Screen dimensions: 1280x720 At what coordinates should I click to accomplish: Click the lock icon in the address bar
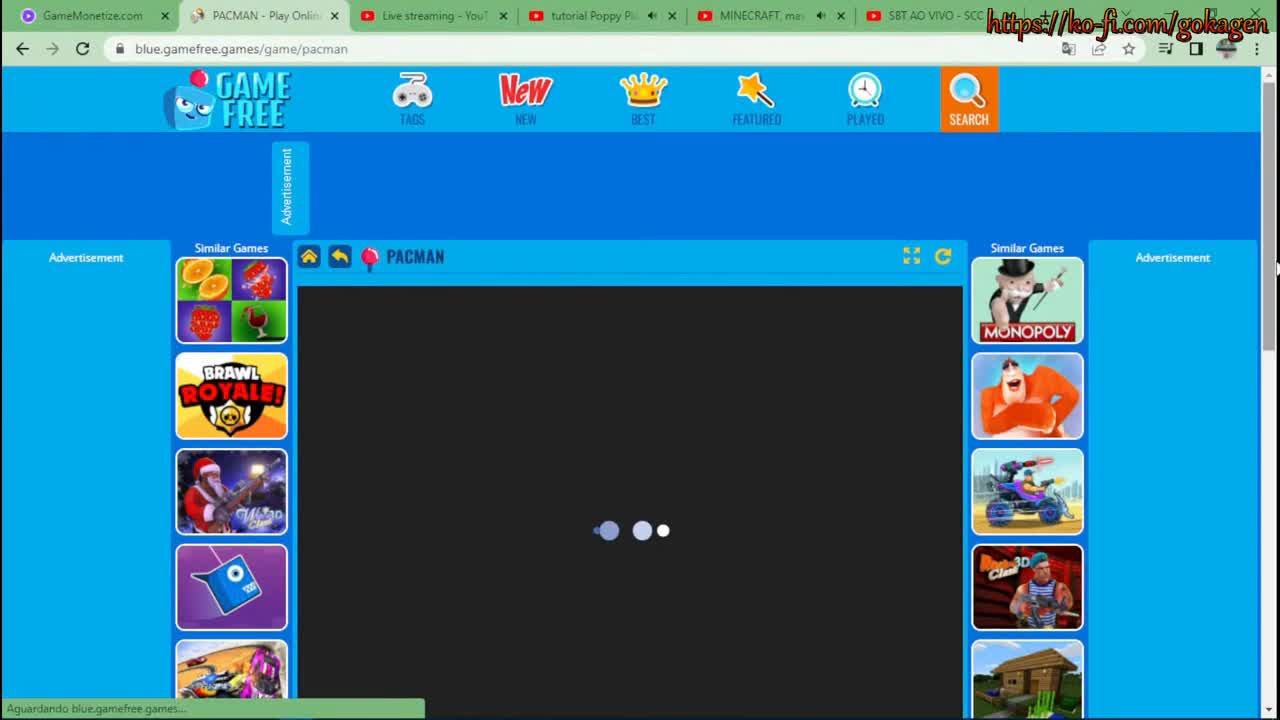[x=120, y=48]
